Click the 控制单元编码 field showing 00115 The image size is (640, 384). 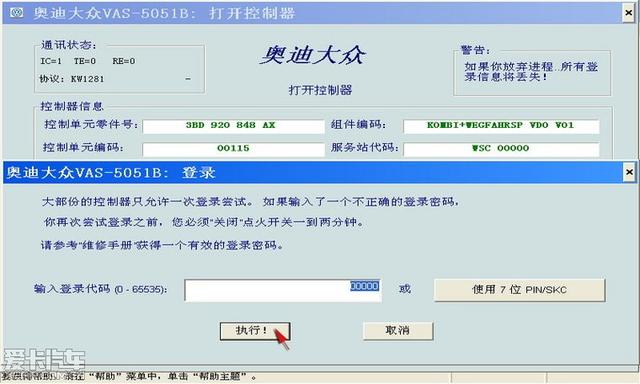tap(233, 149)
